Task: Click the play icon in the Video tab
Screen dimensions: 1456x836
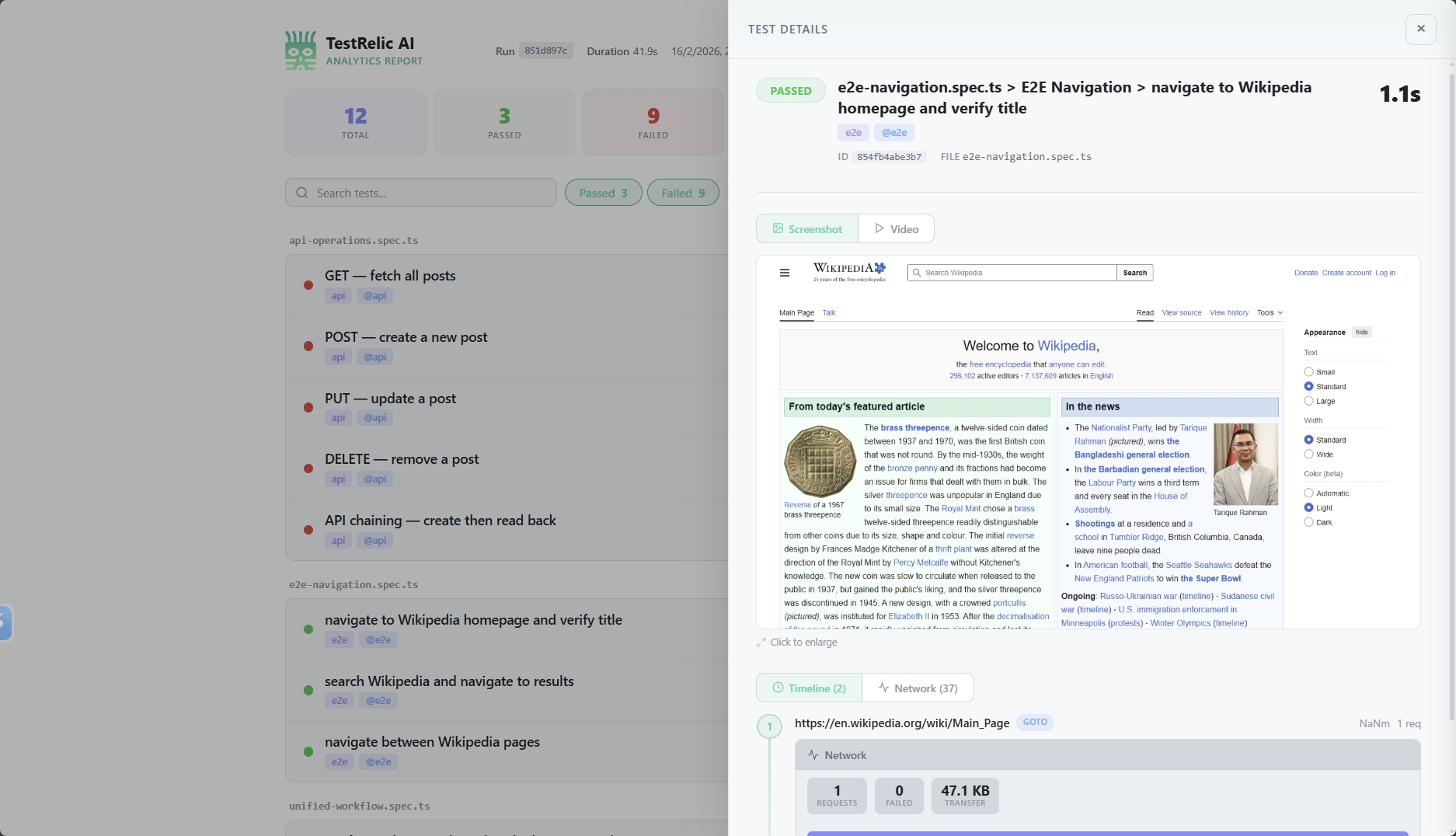Action: (x=880, y=228)
